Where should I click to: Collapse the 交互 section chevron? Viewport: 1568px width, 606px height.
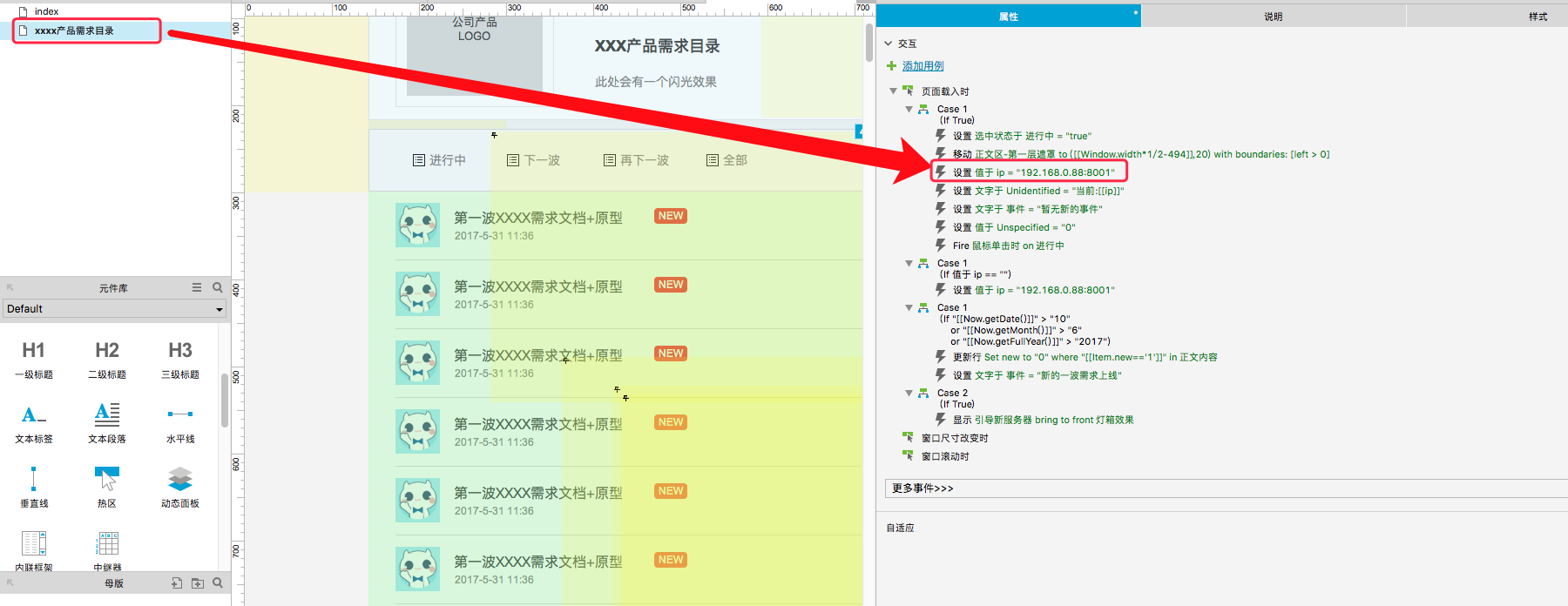(x=889, y=44)
